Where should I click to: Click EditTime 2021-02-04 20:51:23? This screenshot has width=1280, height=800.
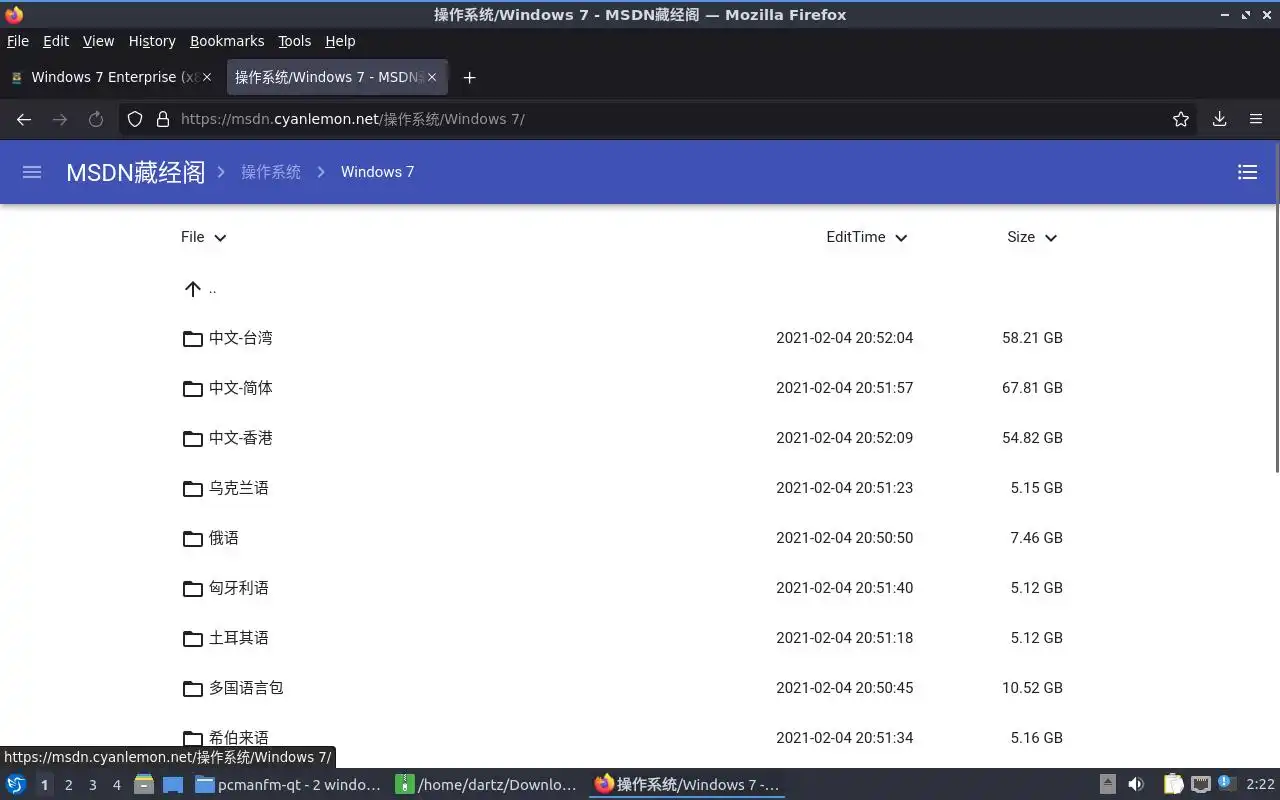[x=845, y=488]
